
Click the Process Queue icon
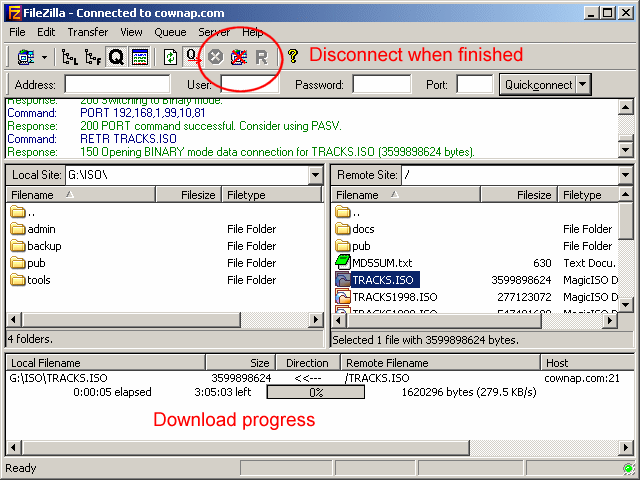tap(193, 57)
